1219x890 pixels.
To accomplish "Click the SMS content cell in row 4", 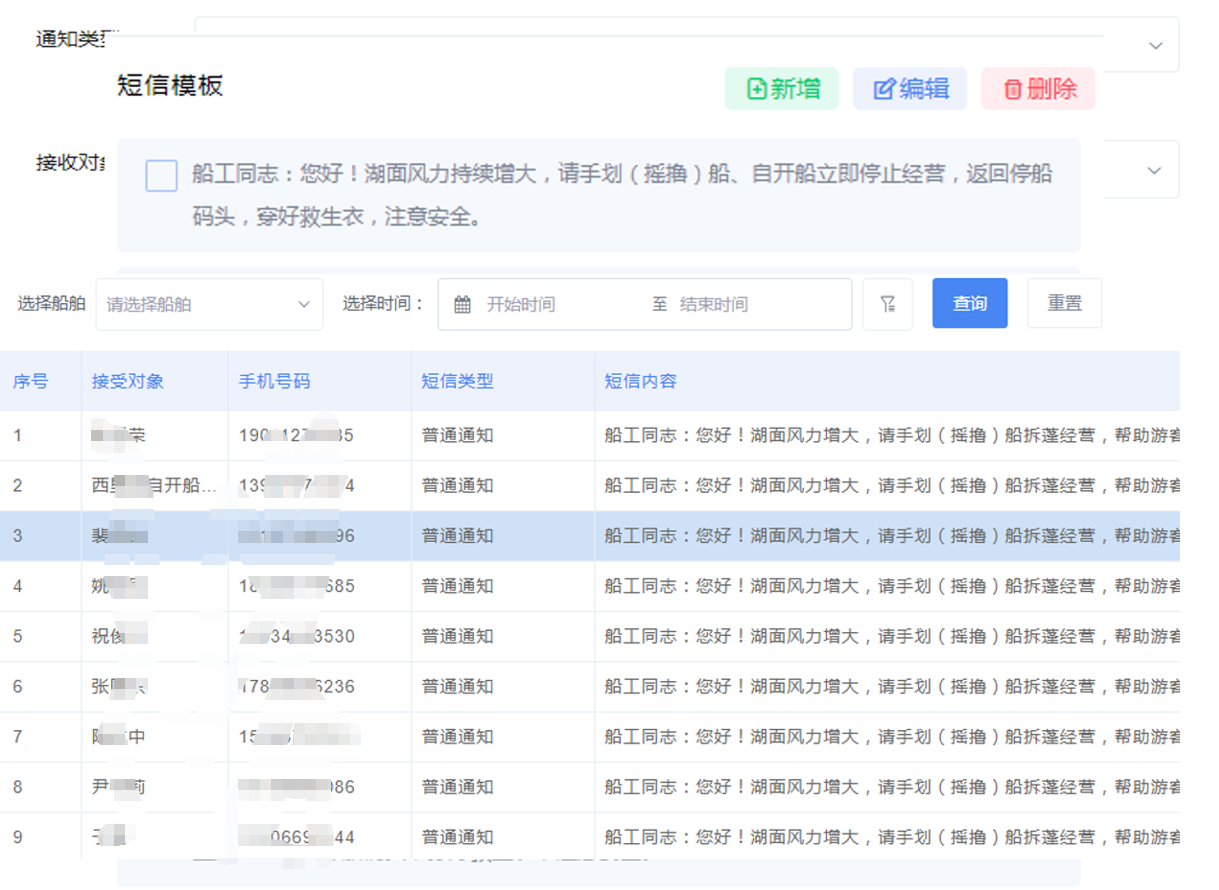I will [x=887, y=586].
